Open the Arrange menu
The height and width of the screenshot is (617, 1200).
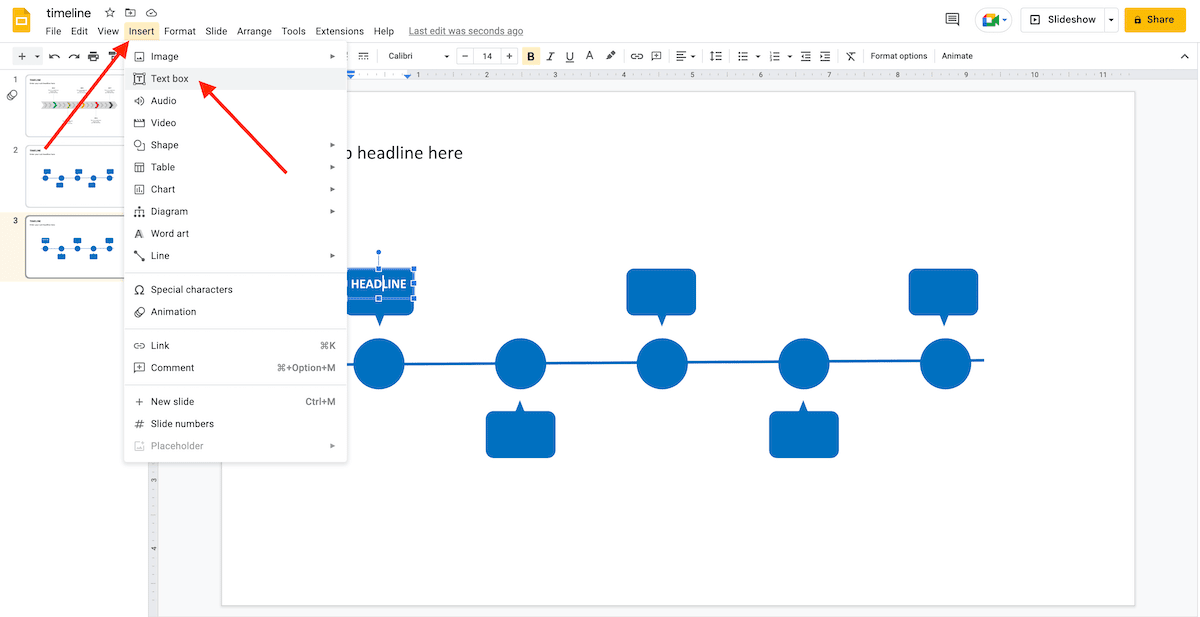(x=254, y=31)
